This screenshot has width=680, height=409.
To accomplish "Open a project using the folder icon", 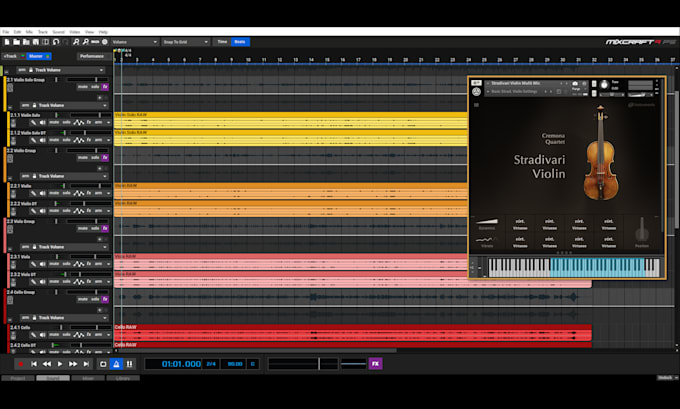I will [16, 42].
